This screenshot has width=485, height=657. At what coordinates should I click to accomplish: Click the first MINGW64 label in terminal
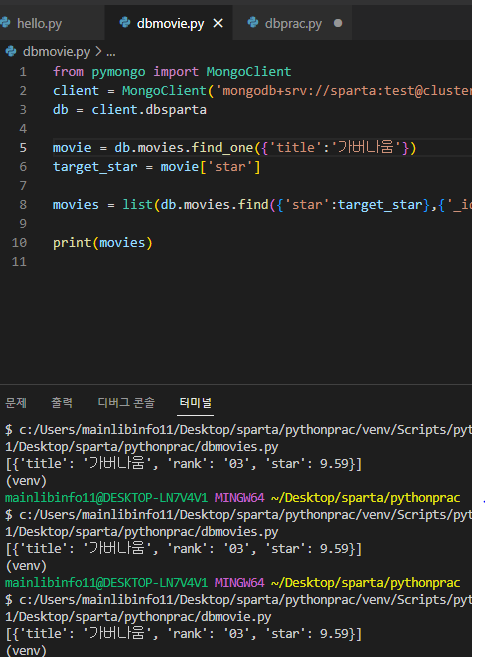click(x=240, y=498)
